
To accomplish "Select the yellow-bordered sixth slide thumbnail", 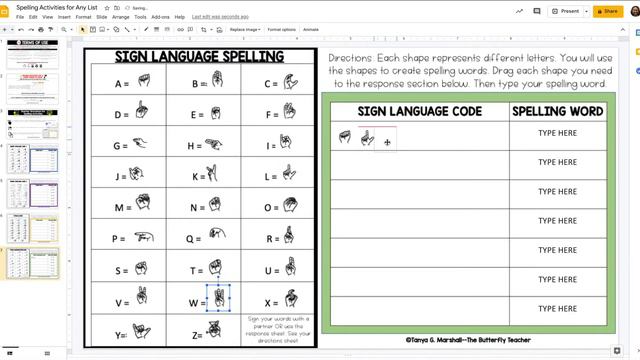I will (33, 229).
